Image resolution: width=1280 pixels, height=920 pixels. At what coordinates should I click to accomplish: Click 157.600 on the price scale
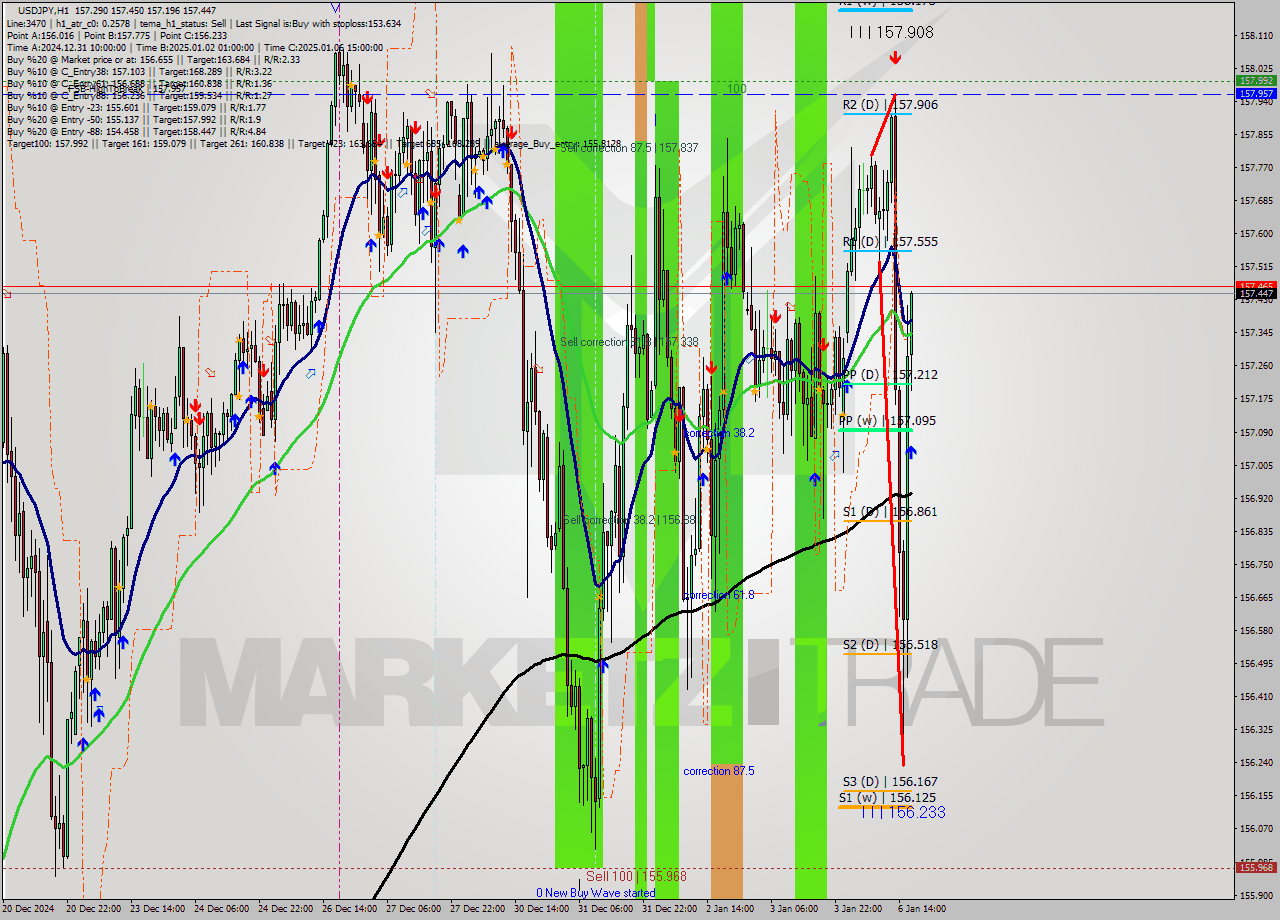(x=1256, y=233)
